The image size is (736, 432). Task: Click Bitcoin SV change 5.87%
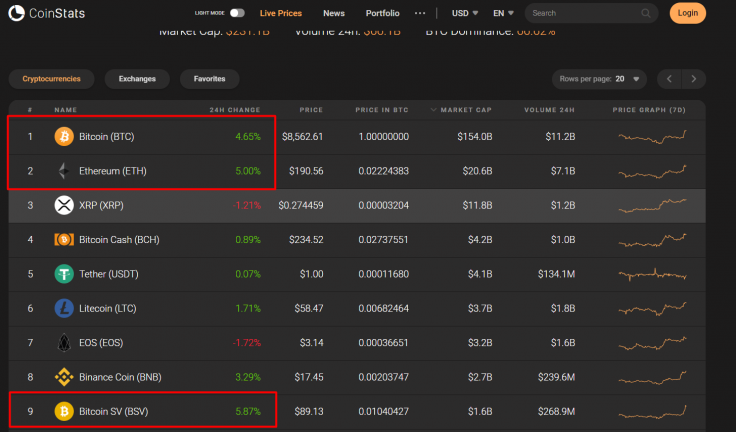click(248, 411)
